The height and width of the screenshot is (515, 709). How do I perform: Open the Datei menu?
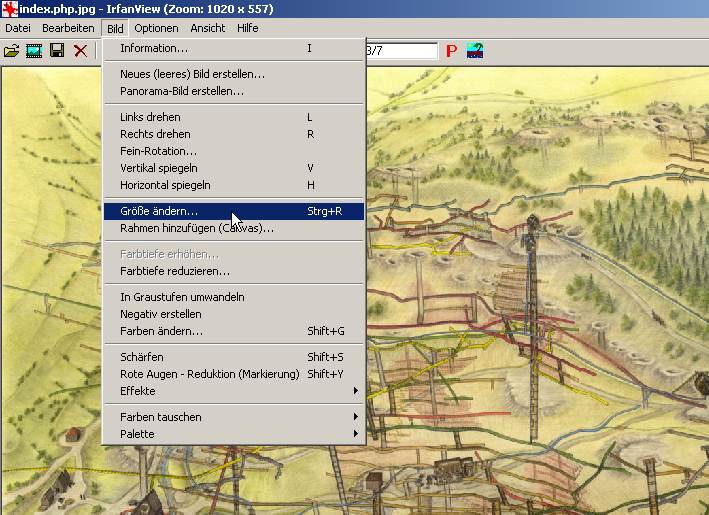(18, 28)
